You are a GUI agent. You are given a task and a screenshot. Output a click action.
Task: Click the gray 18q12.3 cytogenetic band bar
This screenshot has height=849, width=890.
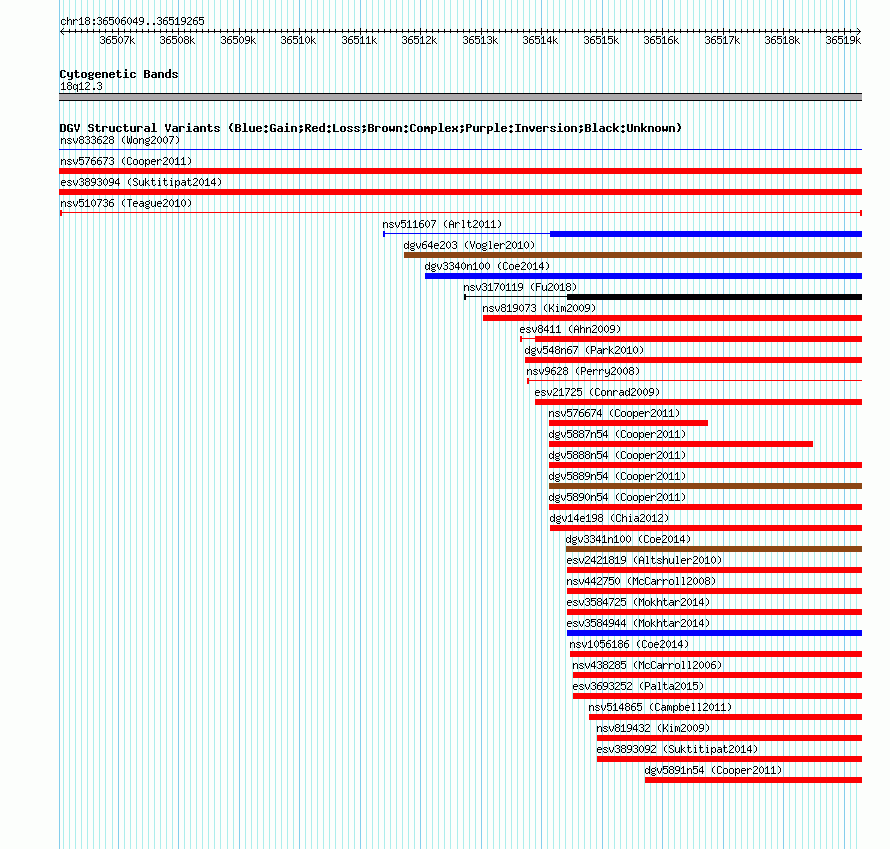[x=460, y=97]
